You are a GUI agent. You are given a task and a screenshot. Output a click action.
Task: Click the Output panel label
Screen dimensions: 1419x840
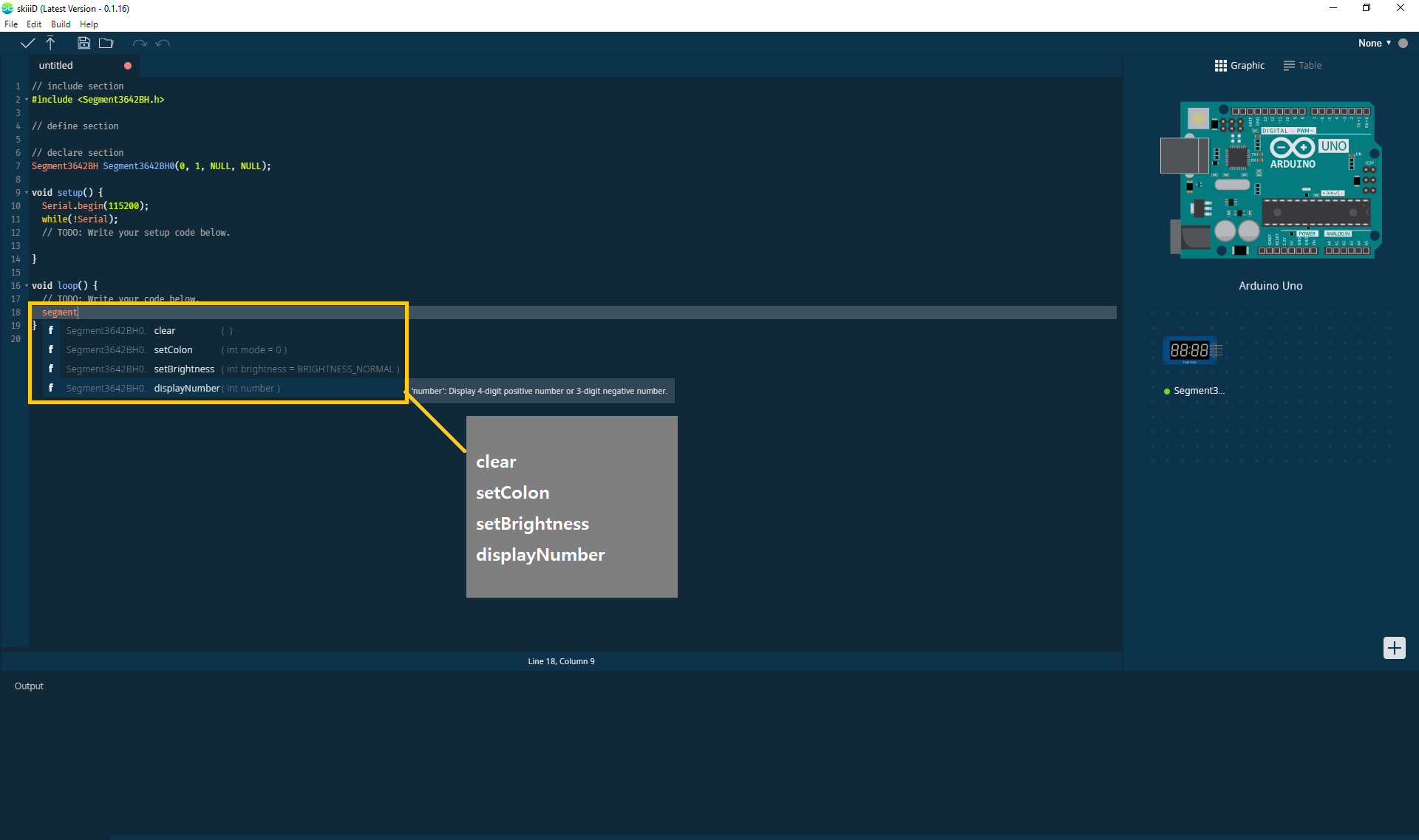(x=29, y=686)
